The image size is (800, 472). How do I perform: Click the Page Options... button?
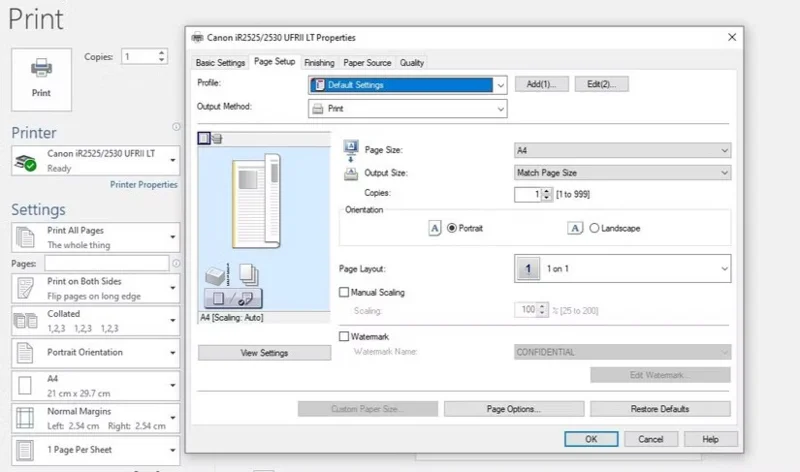[514, 409]
